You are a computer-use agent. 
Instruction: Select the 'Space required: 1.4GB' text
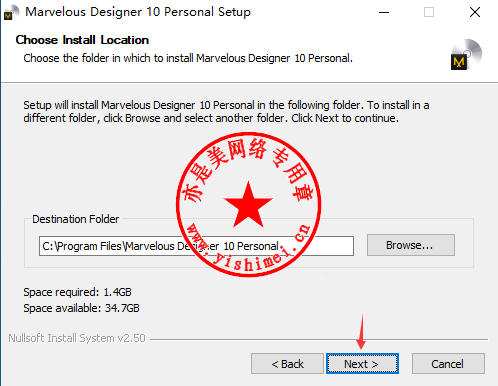pyautogui.click(x=77, y=292)
